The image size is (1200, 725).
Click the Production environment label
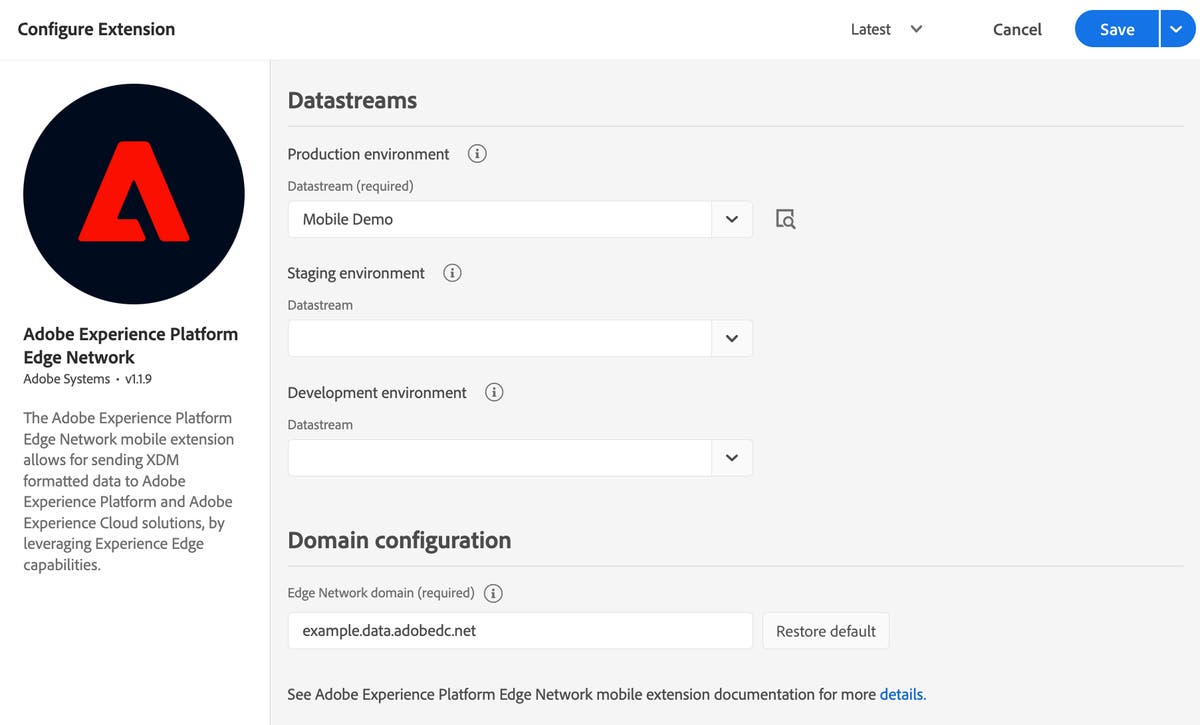click(x=368, y=154)
